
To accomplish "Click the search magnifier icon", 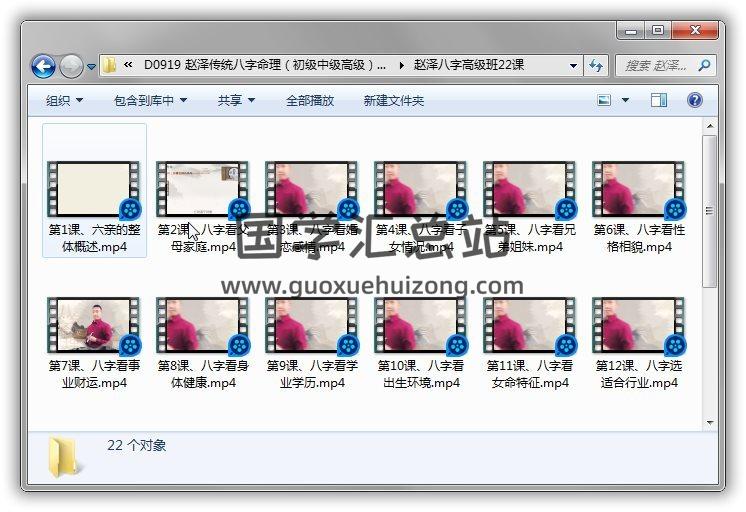I will point(704,65).
